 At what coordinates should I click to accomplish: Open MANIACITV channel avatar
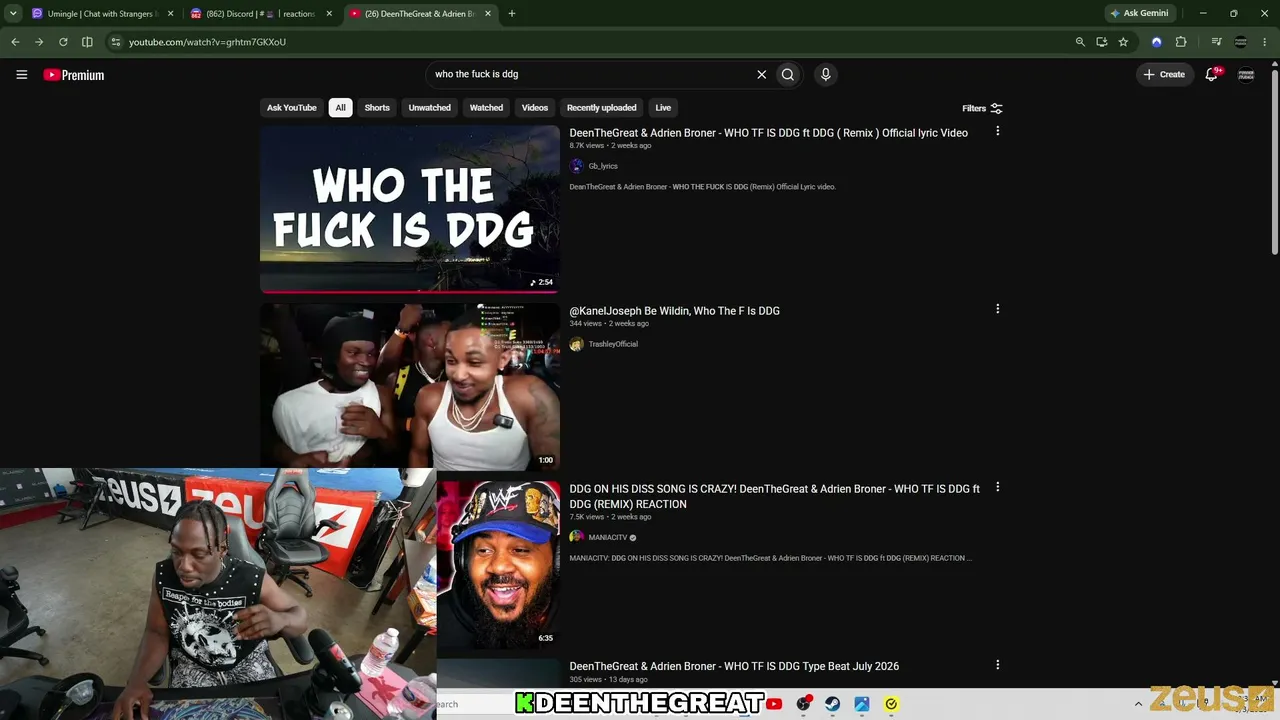click(576, 537)
